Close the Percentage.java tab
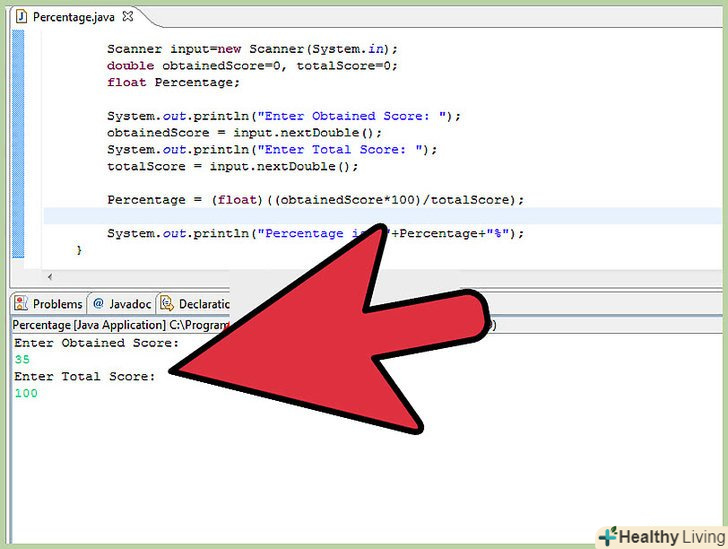Viewport: 728px width, 549px height. pos(128,17)
